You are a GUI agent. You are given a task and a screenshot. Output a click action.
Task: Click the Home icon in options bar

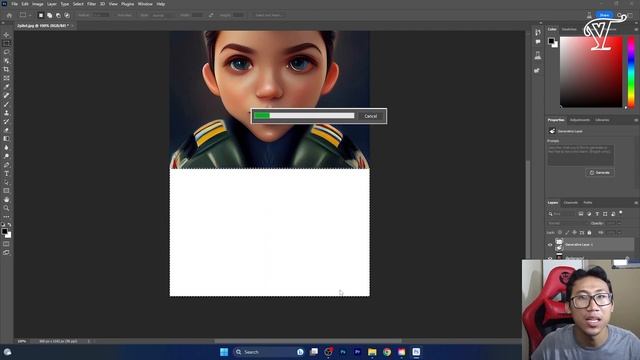[x=9, y=15]
